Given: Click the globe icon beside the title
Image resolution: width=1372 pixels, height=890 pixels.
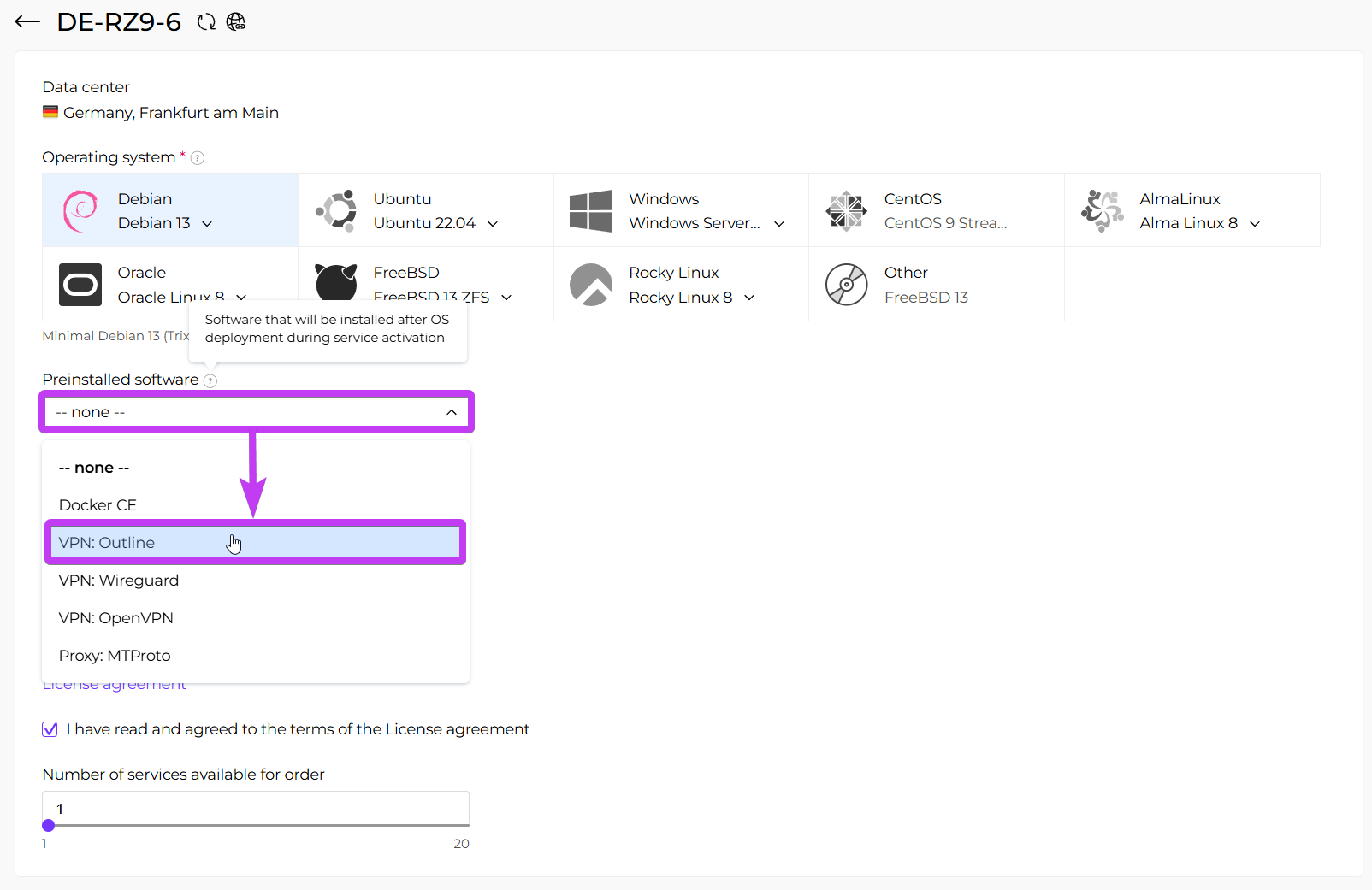Looking at the screenshot, I should click(x=236, y=22).
